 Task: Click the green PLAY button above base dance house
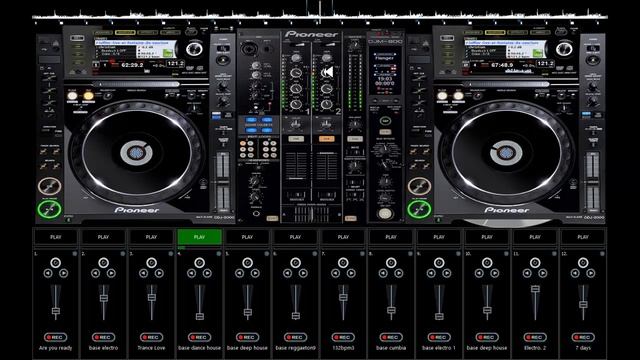click(x=199, y=237)
